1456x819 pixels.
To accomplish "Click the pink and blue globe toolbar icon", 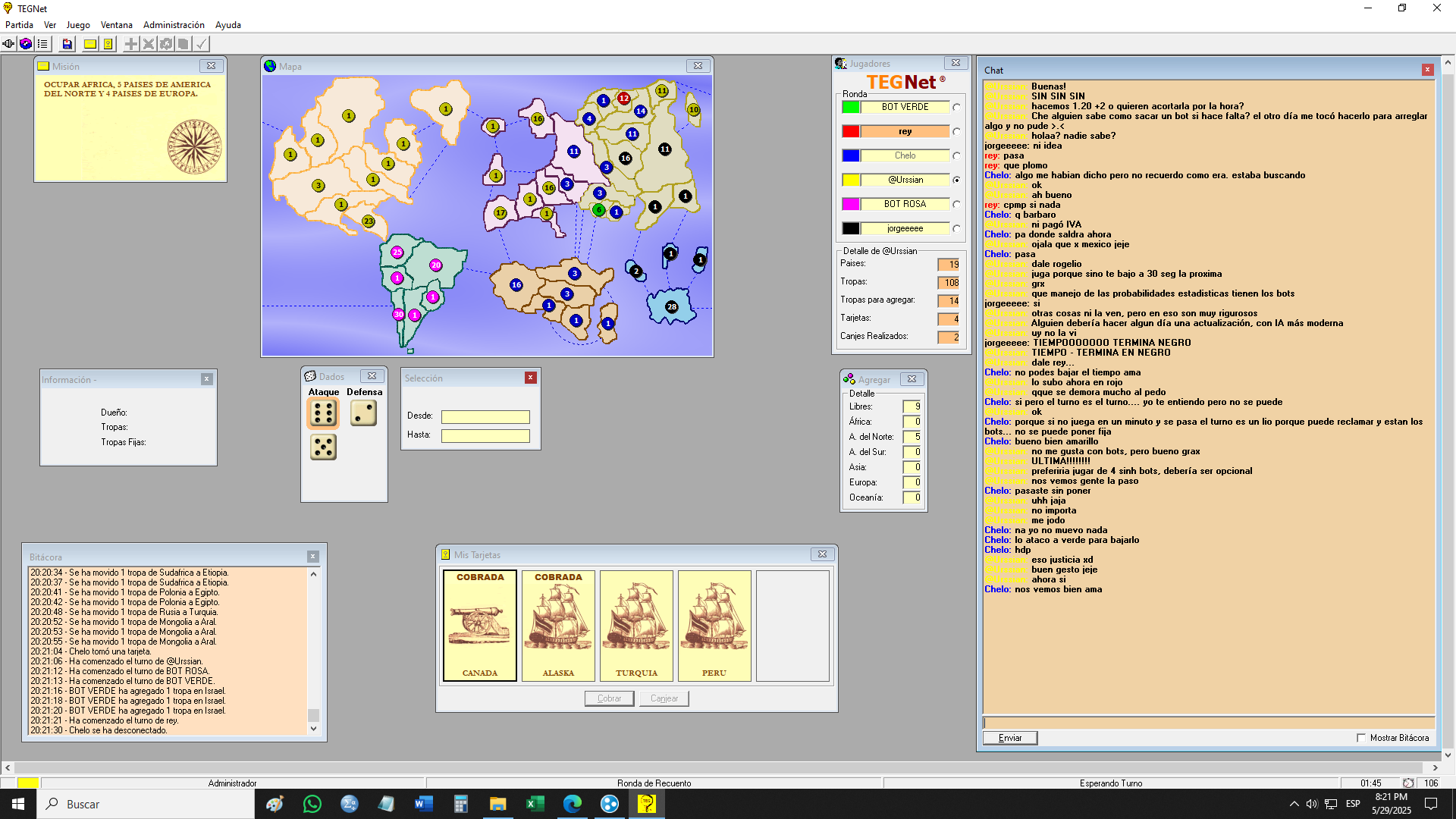I will (x=26, y=44).
